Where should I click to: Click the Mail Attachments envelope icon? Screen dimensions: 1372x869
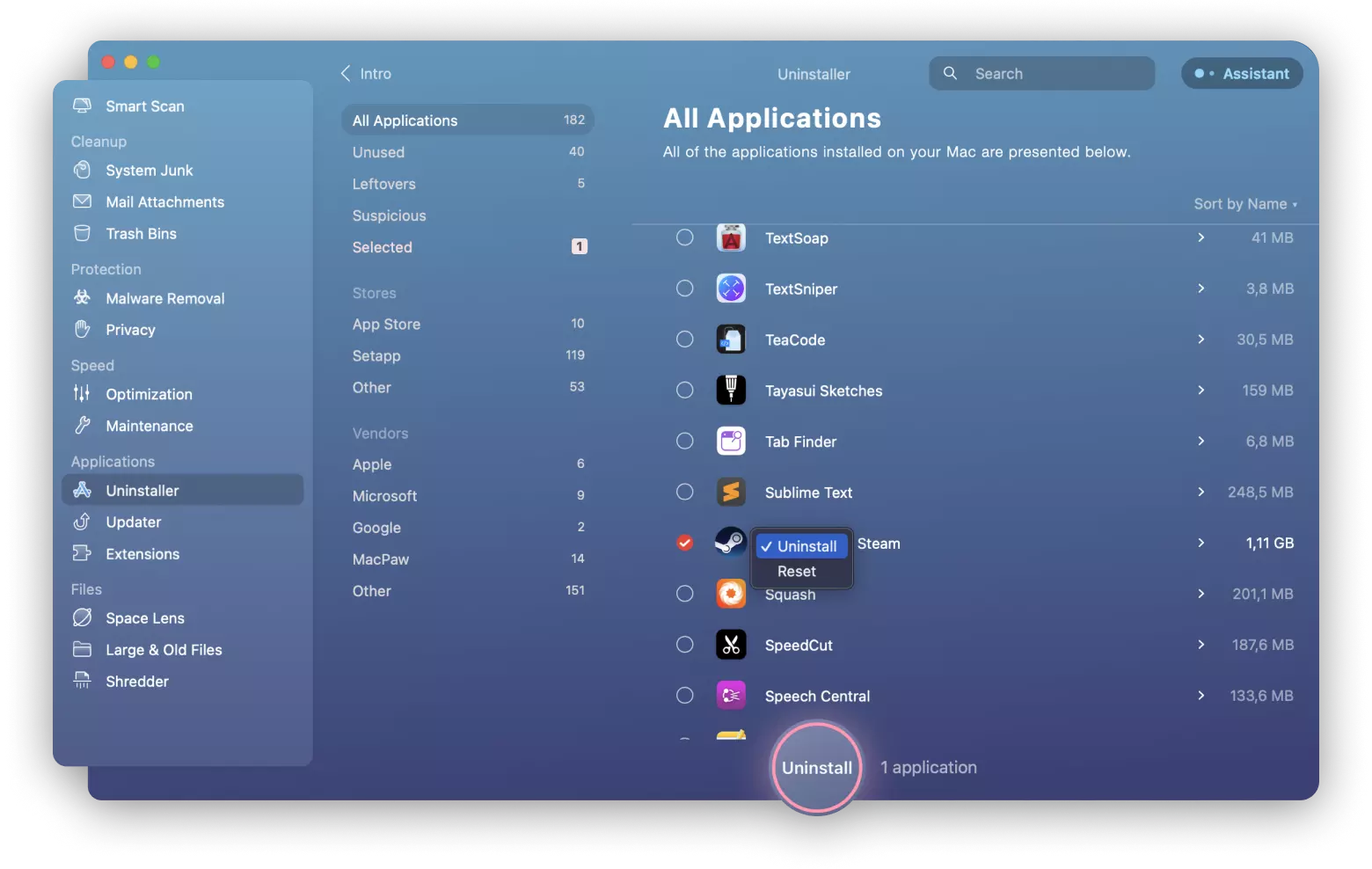(82, 201)
